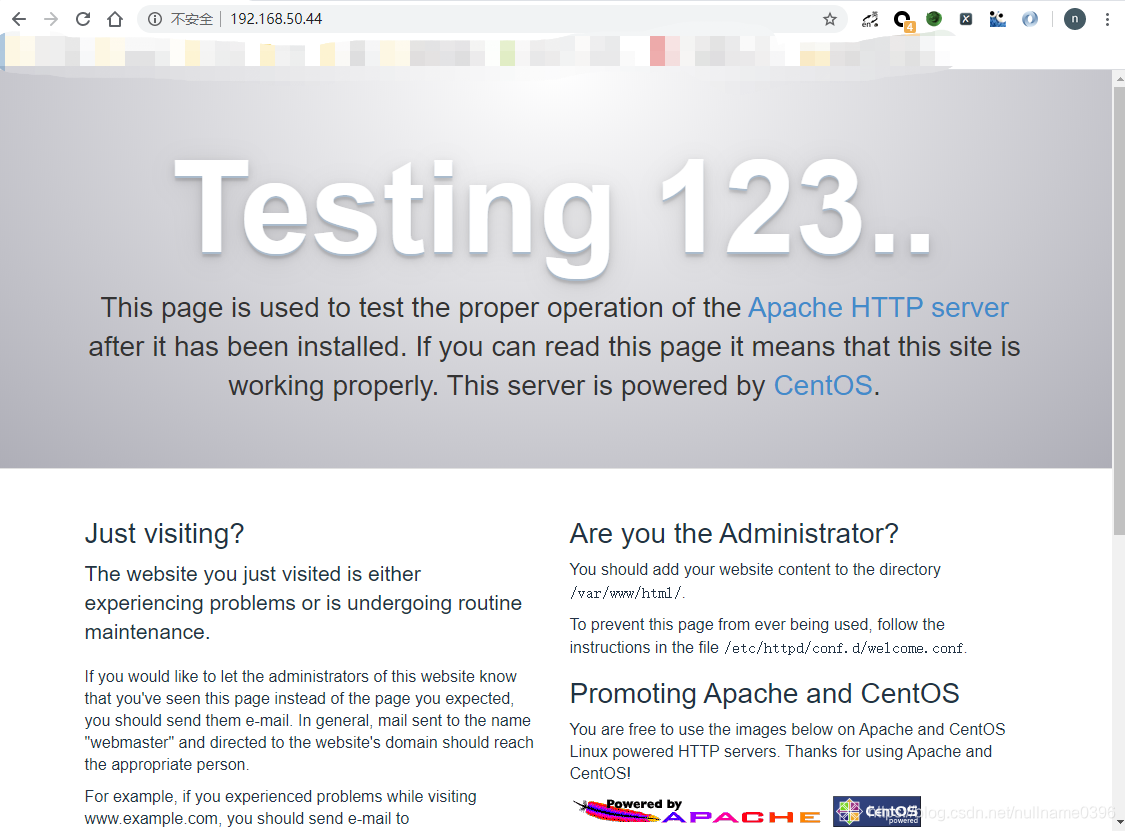Open the dark X extension icon
Viewport: 1125px width, 831px height.
(966, 19)
